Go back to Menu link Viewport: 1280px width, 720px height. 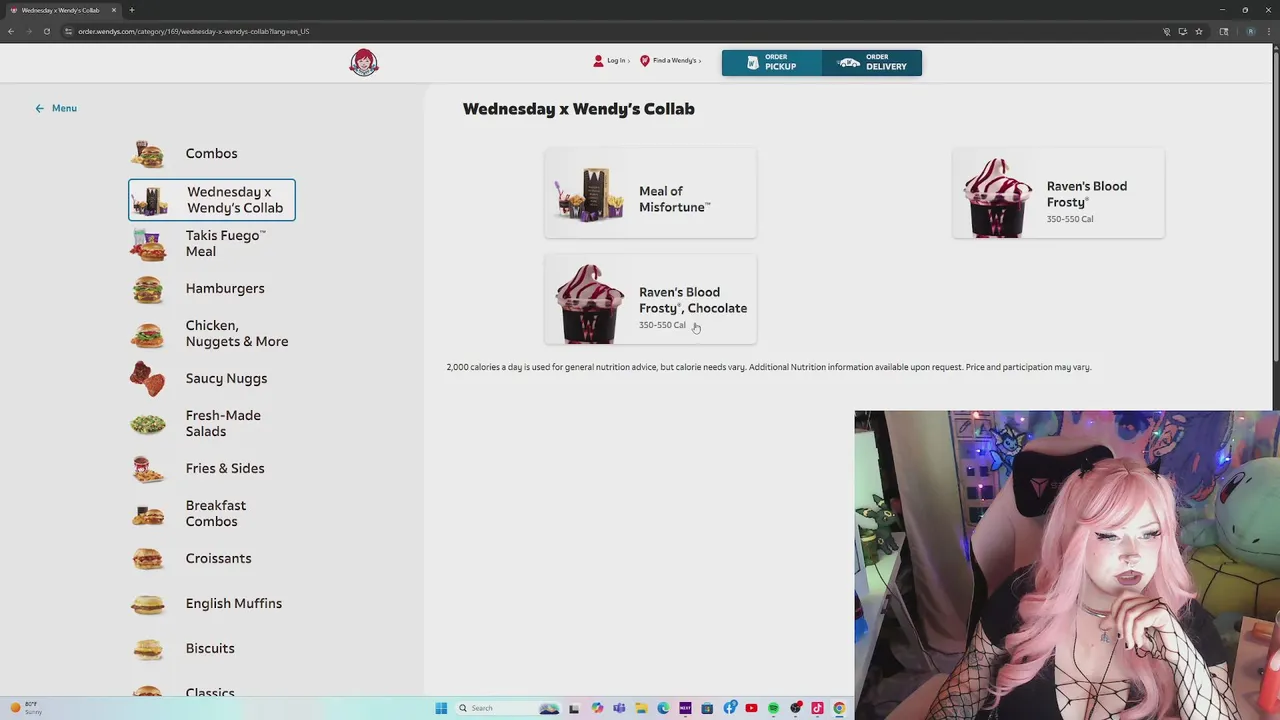[56, 108]
